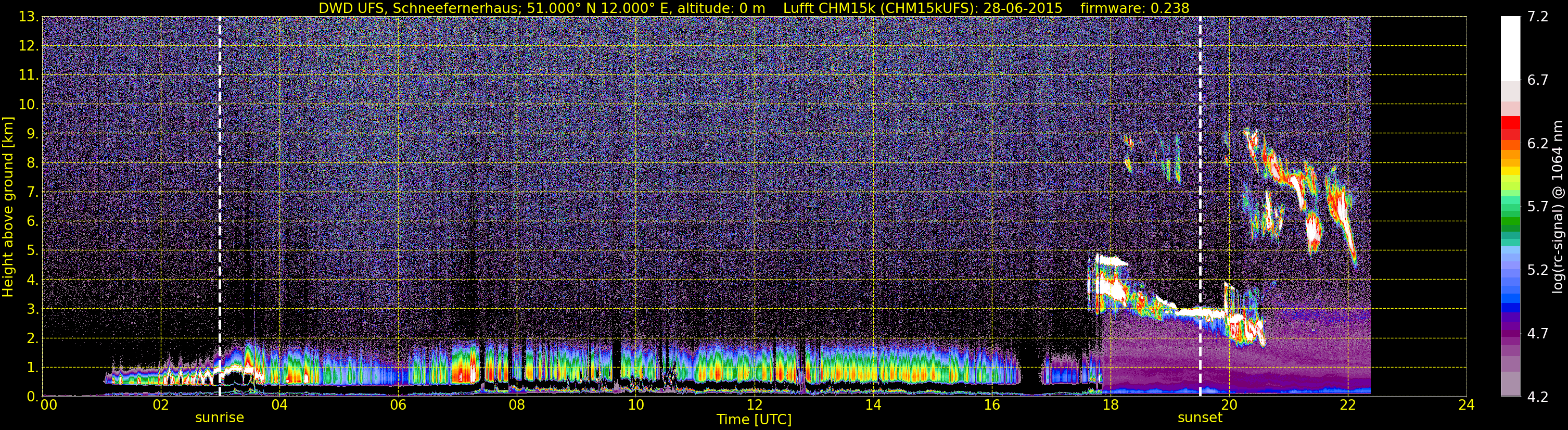Click the '1.' height axis tick label

32,367
